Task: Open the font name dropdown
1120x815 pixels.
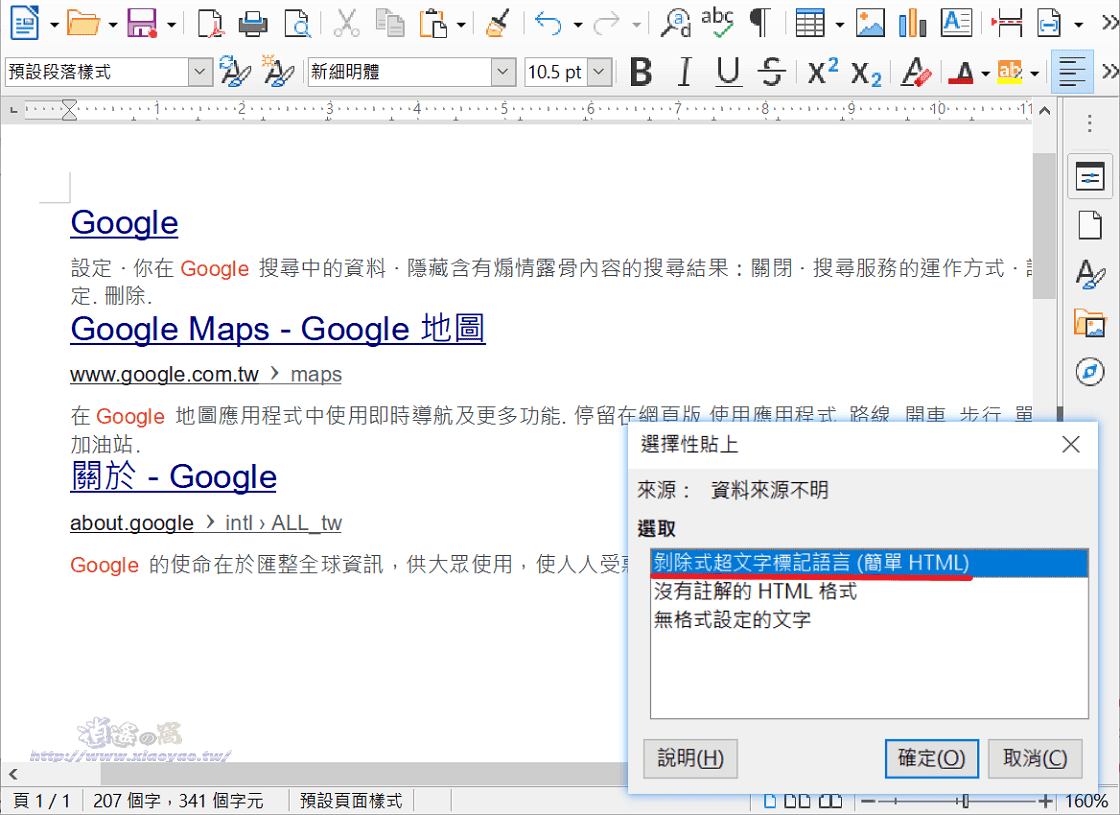Action: [502, 71]
